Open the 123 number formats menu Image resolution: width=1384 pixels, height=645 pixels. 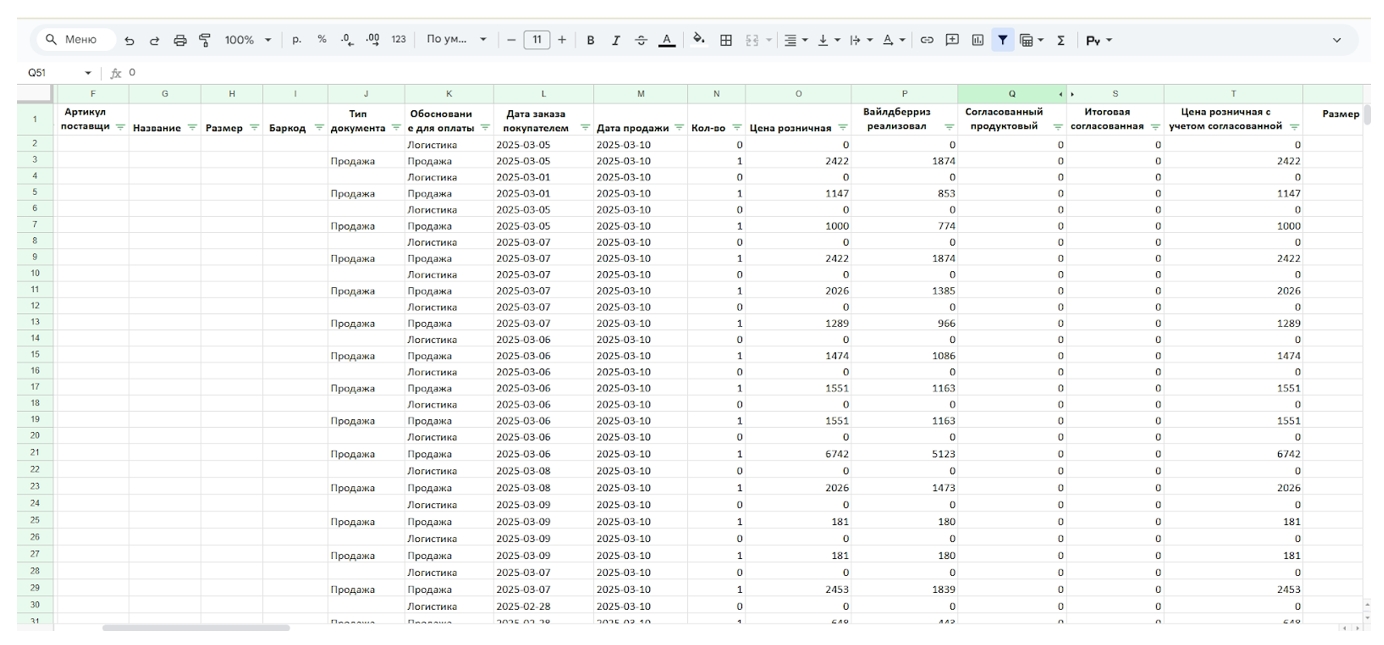point(398,40)
